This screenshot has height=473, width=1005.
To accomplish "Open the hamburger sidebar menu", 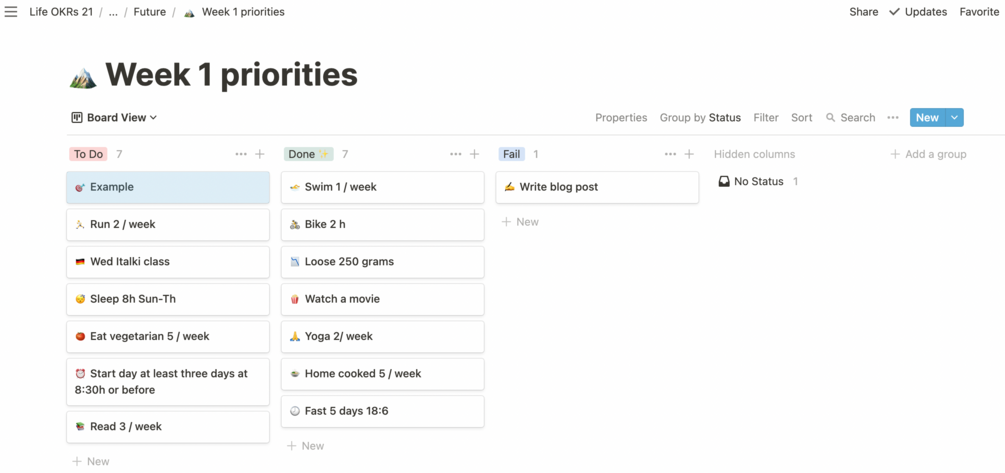I will tap(11, 12).
